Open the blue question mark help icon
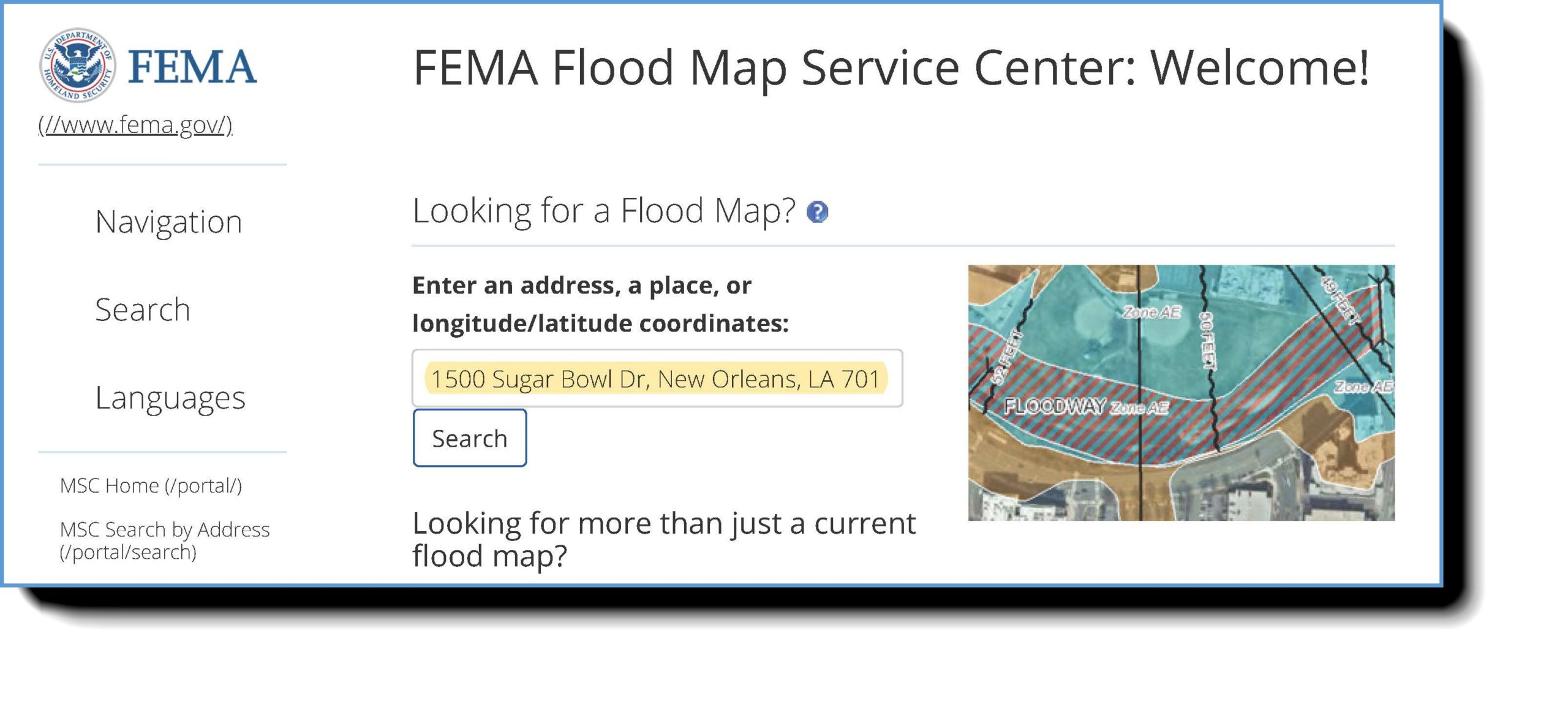The image size is (1568, 712). [817, 212]
